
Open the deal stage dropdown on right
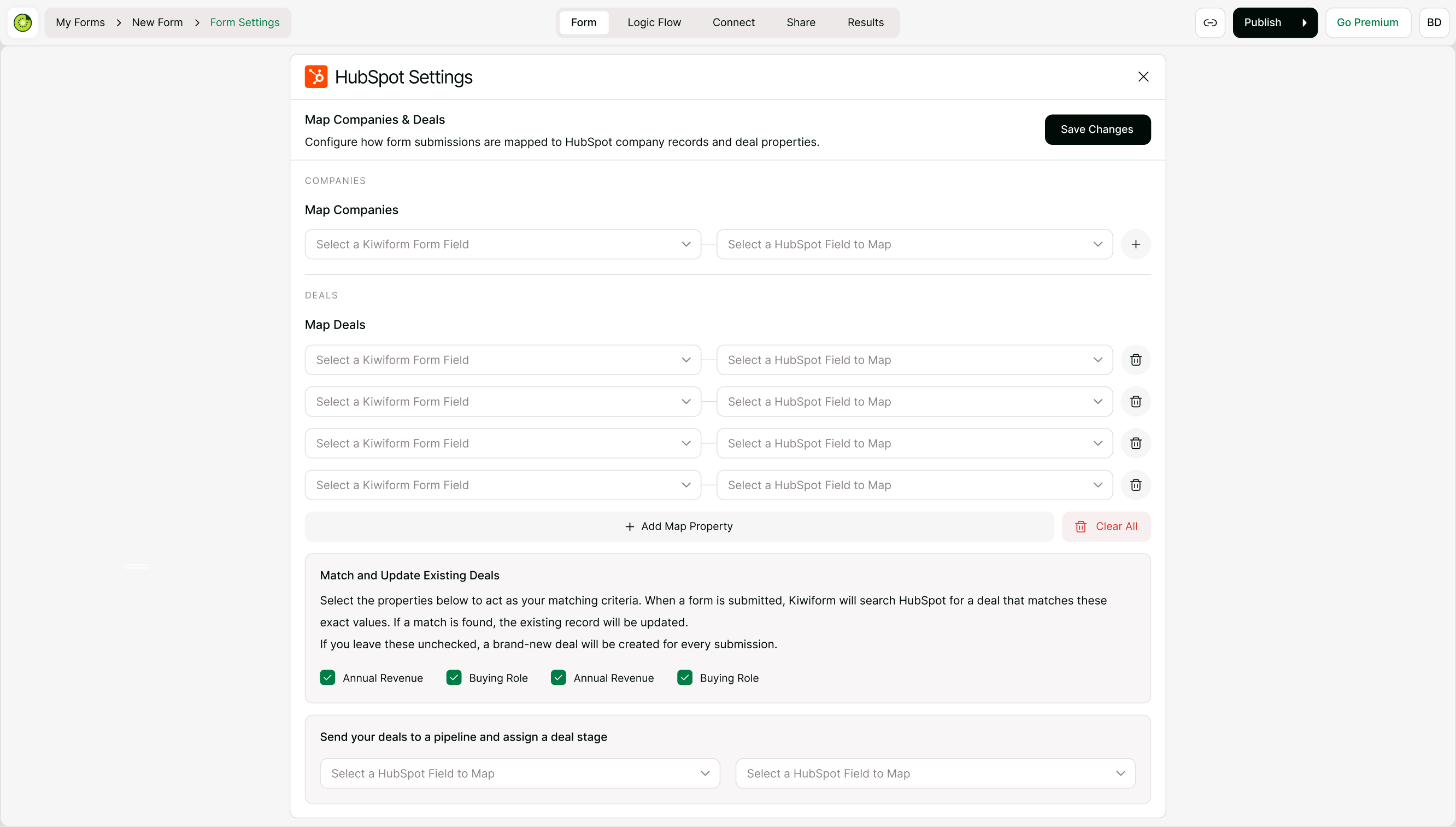point(935,773)
